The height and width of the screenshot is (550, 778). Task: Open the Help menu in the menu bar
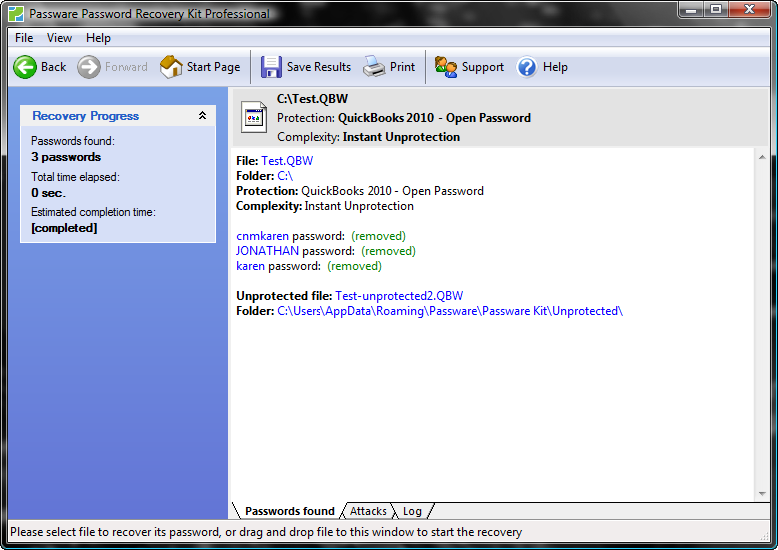pos(98,38)
